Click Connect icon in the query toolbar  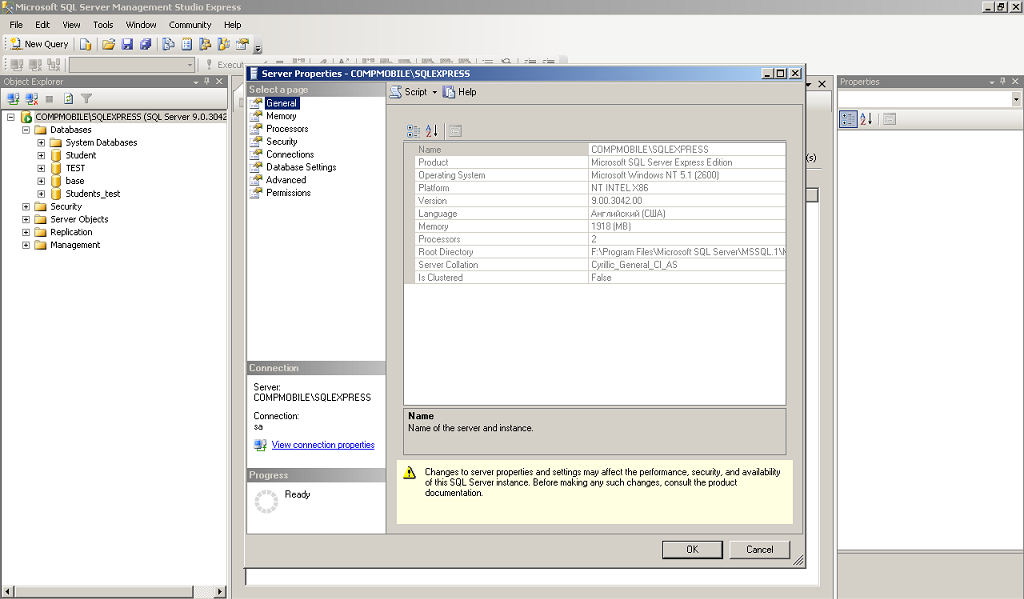point(17,65)
